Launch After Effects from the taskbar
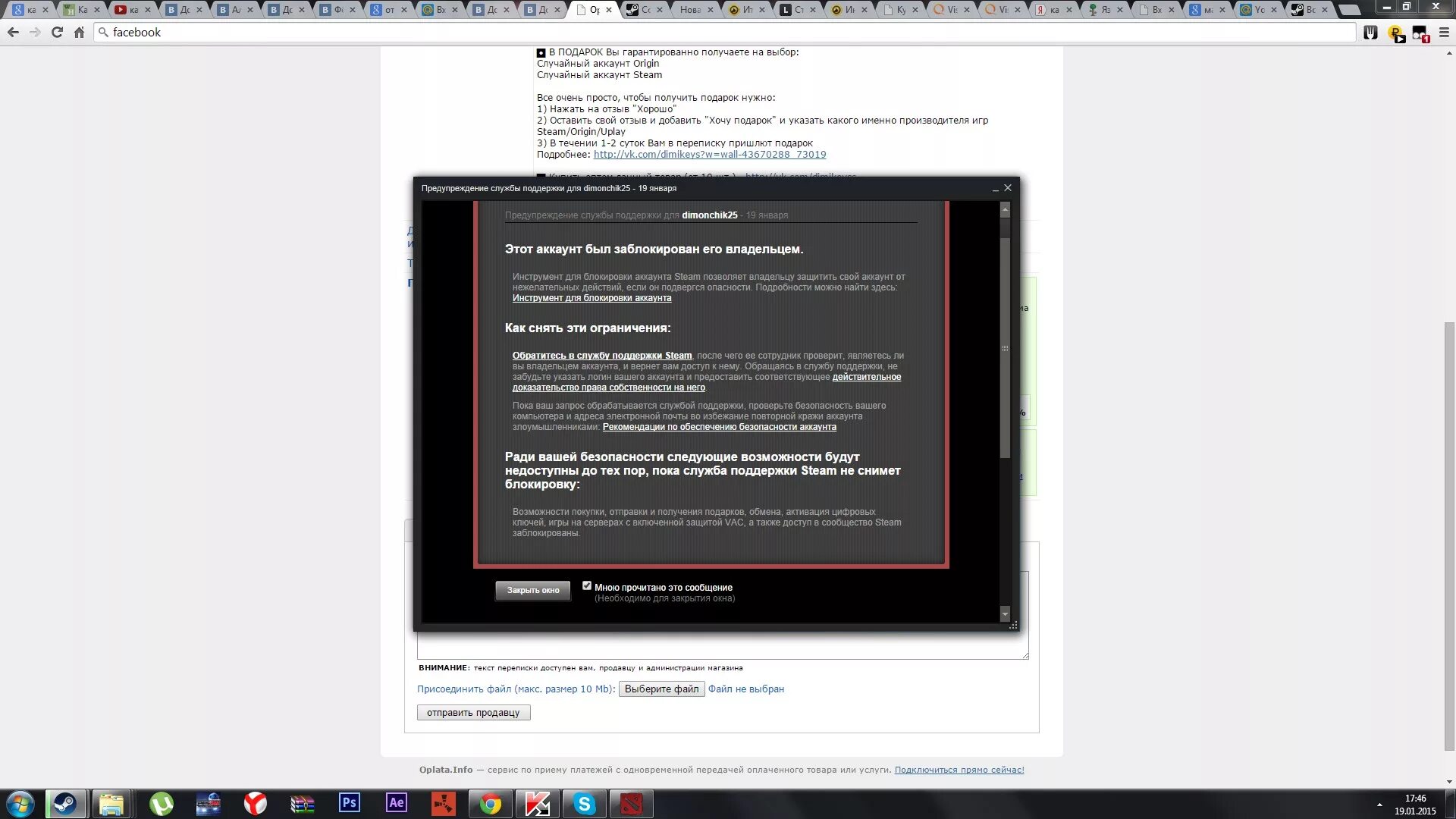Screen dimensions: 1456x819 click(397, 803)
